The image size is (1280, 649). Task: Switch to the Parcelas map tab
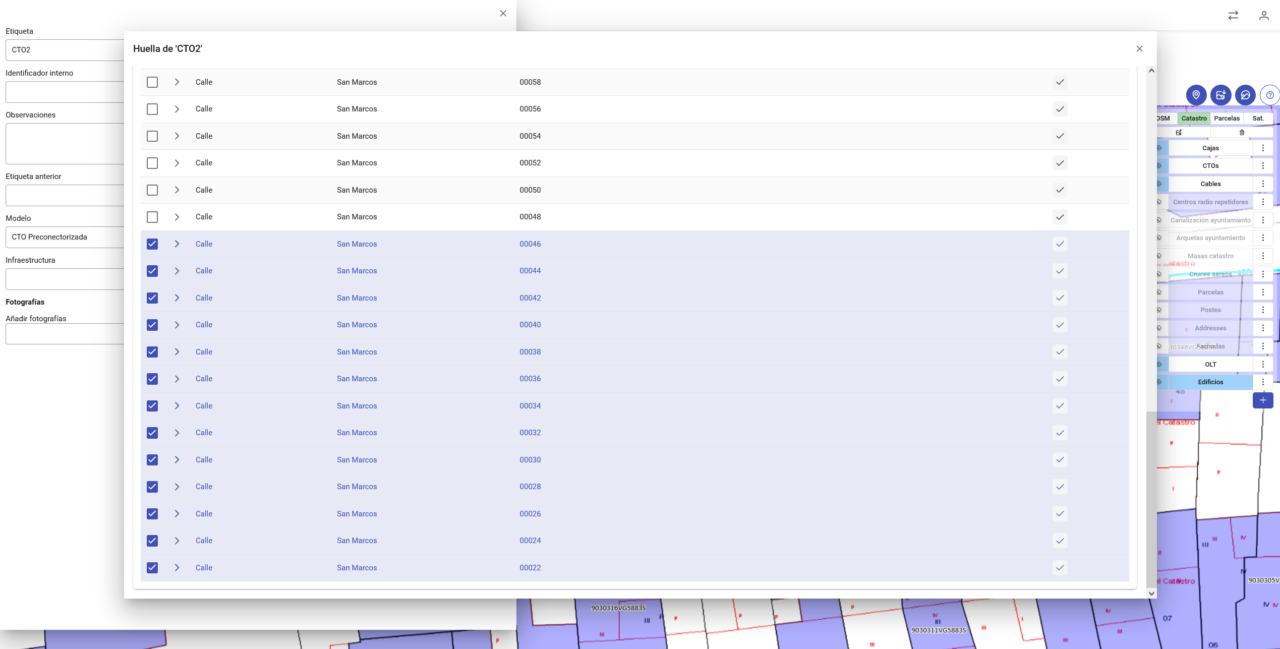tap(1228, 117)
